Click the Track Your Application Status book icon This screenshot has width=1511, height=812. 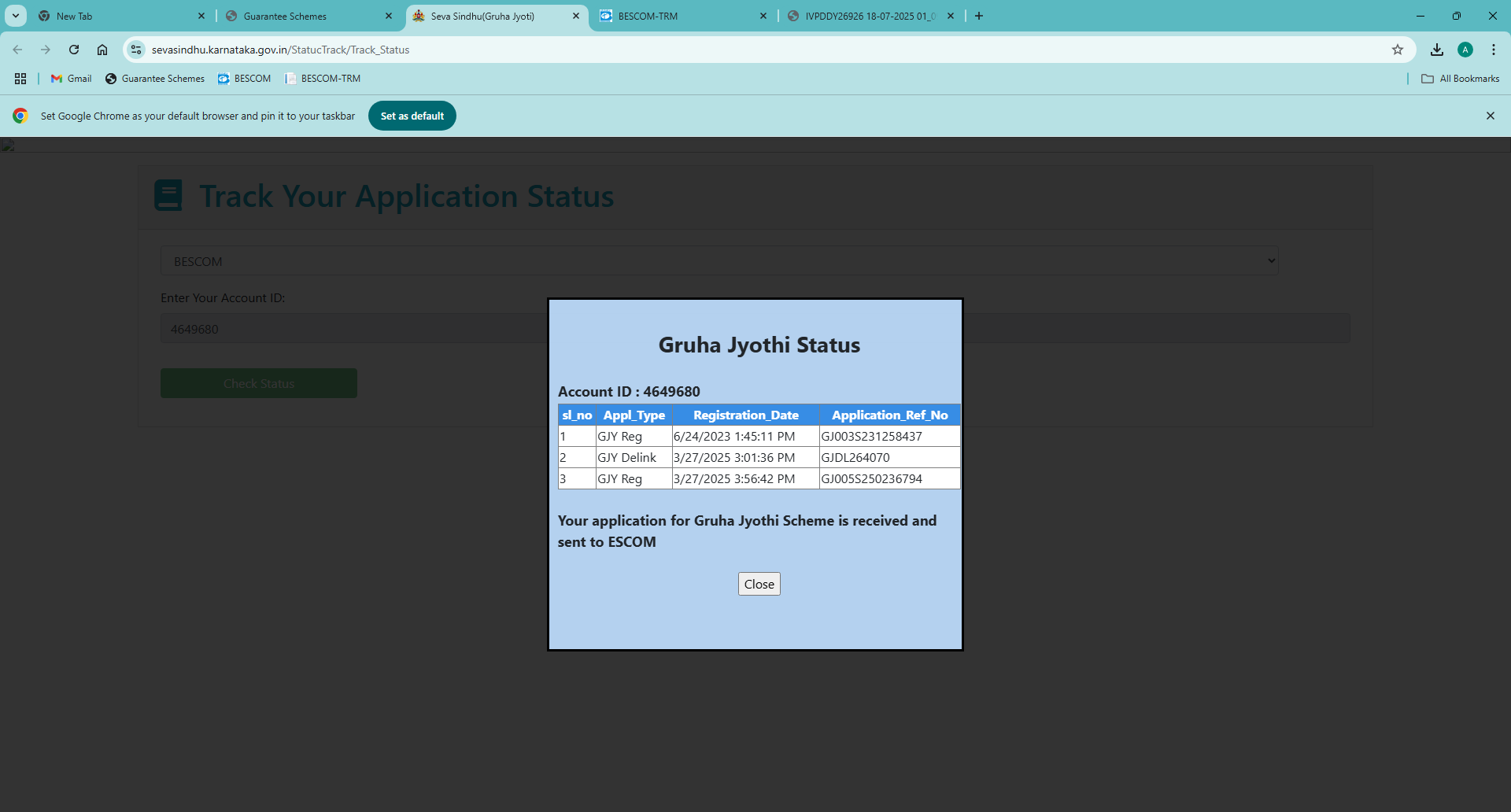pyautogui.click(x=168, y=195)
